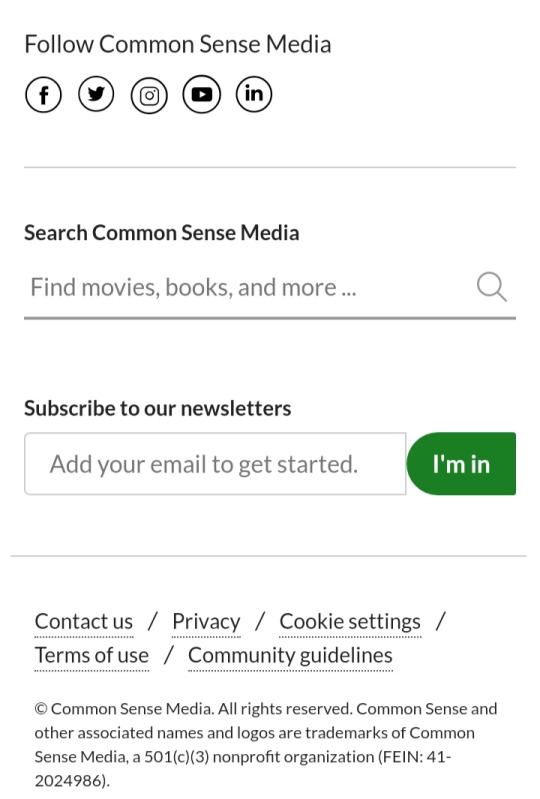The width and height of the screenshot is (540, 799).
Task: Open Cookie settings in the footer
Action: pyautogui.click(x=350, y=622)
